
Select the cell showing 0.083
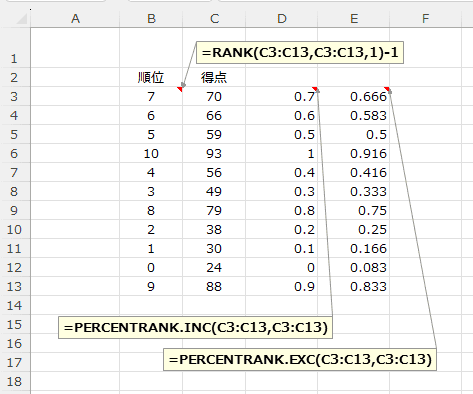click(x=354, y=267)
